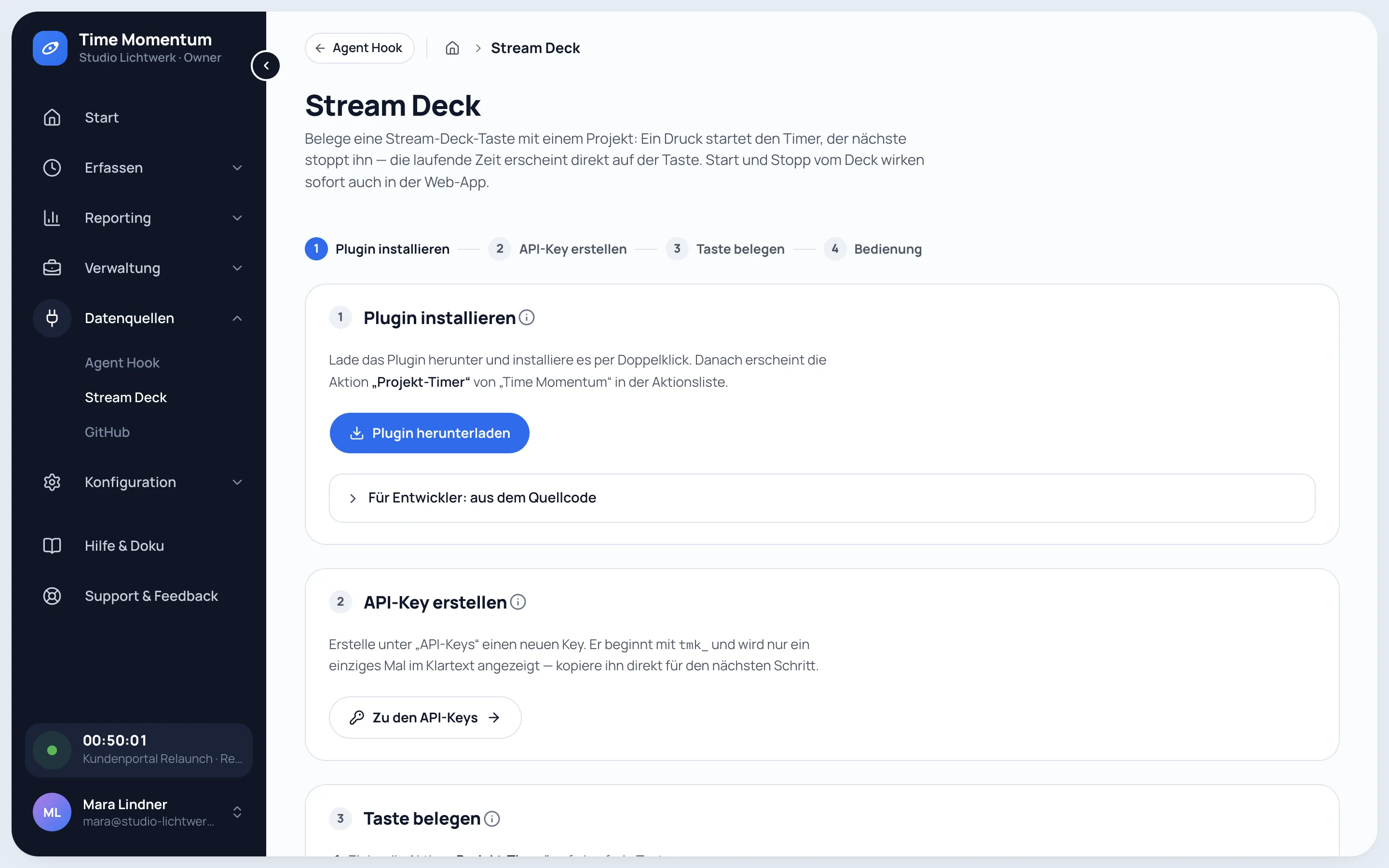Viewport: 1389px width, 868px height.
Task: Collapse the Datenquellen menu chevron
Action: 237,318
